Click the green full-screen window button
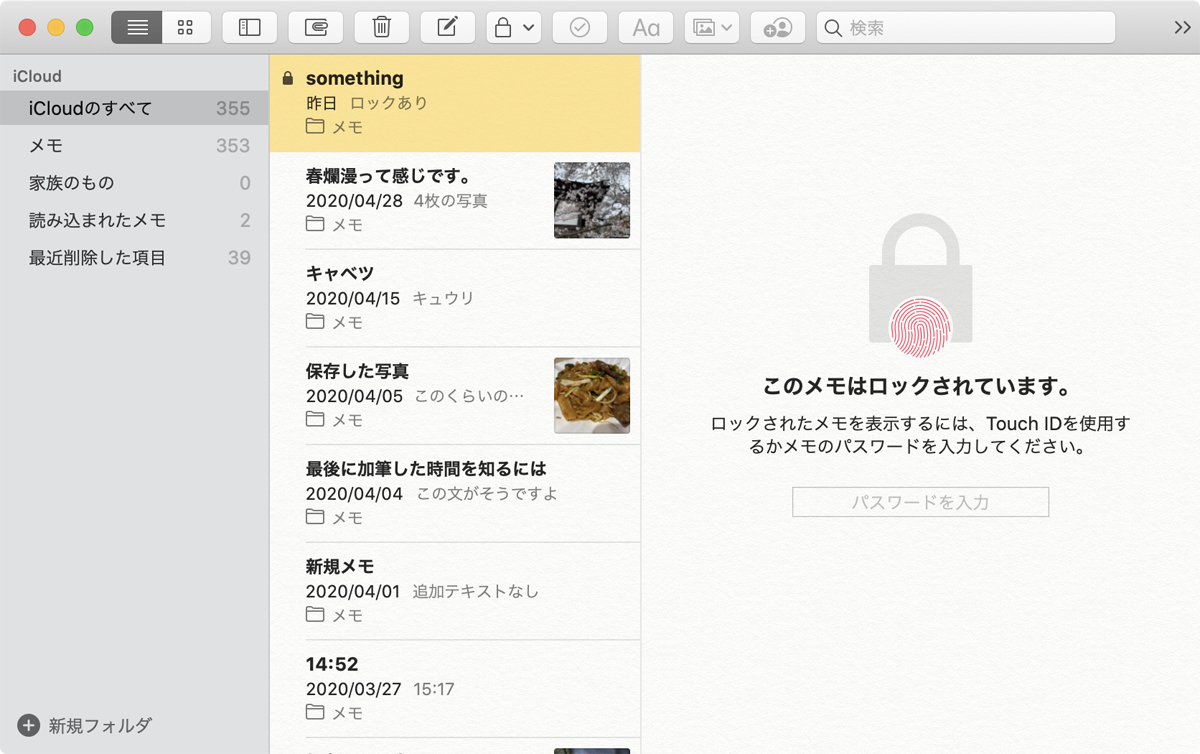1200x754 pixels. 85,27
